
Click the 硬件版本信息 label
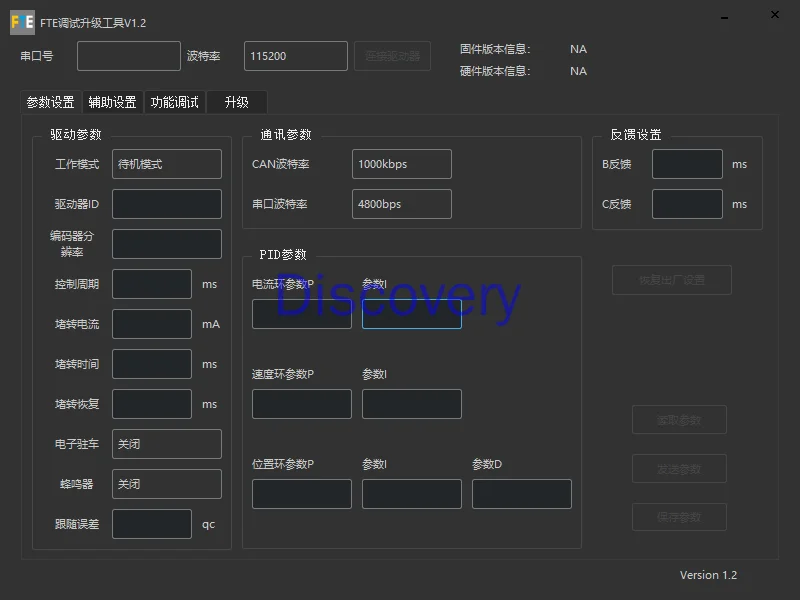click(x=495, y=71)
